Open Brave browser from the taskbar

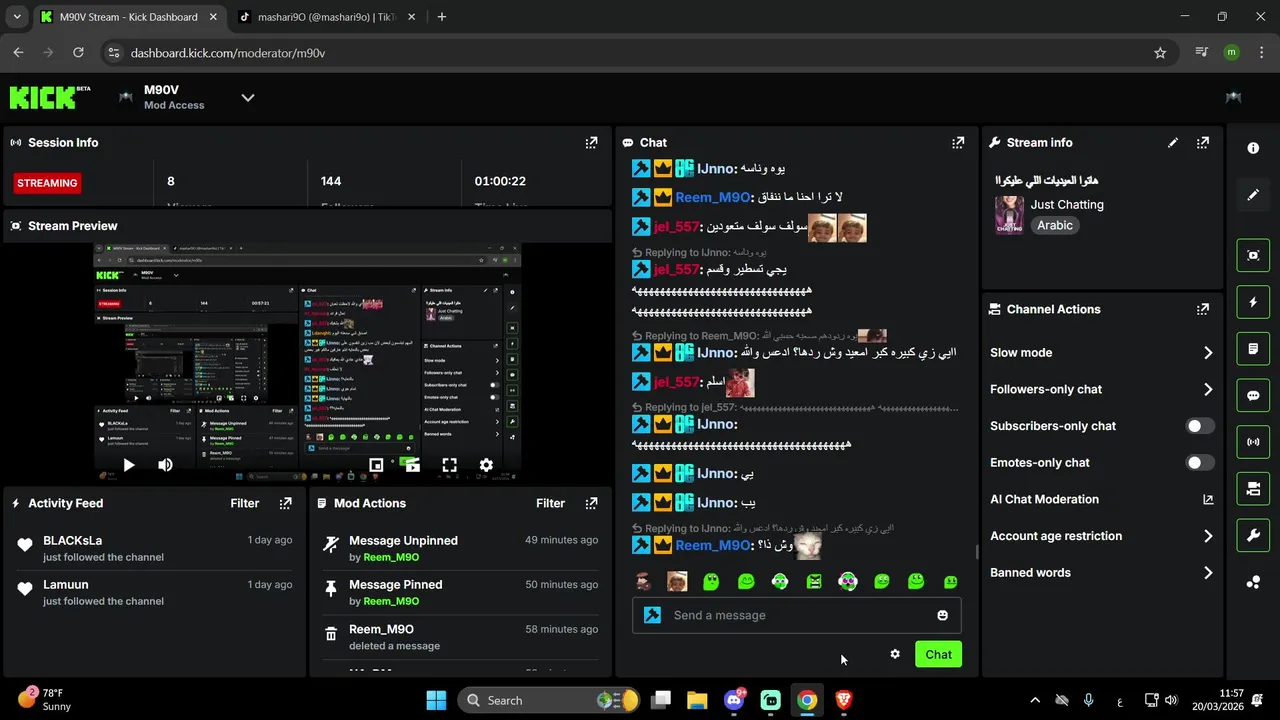pos(844,700)
